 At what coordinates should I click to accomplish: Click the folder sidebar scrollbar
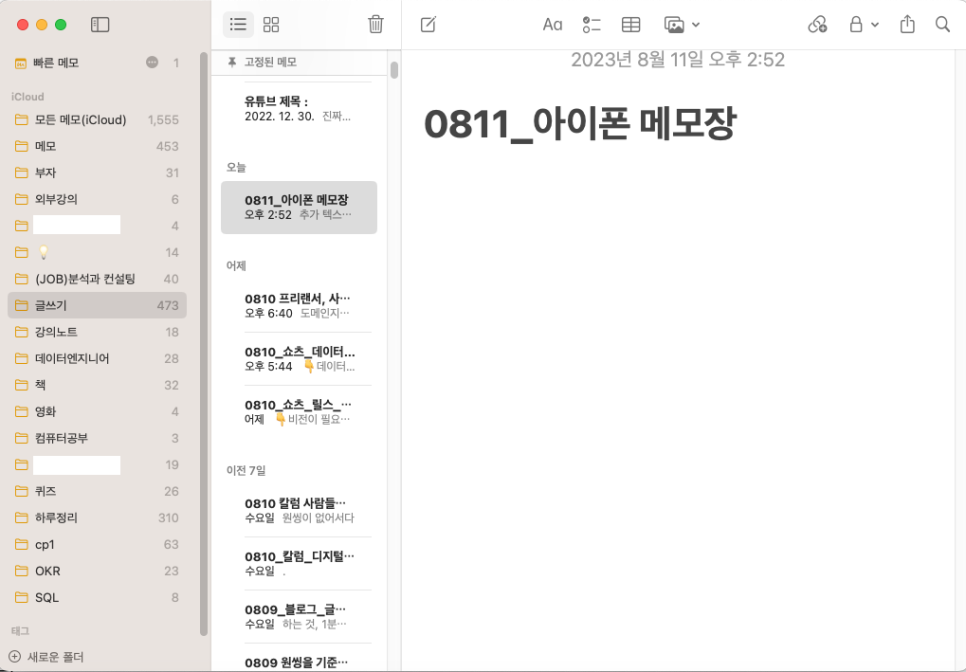point(204,344)
